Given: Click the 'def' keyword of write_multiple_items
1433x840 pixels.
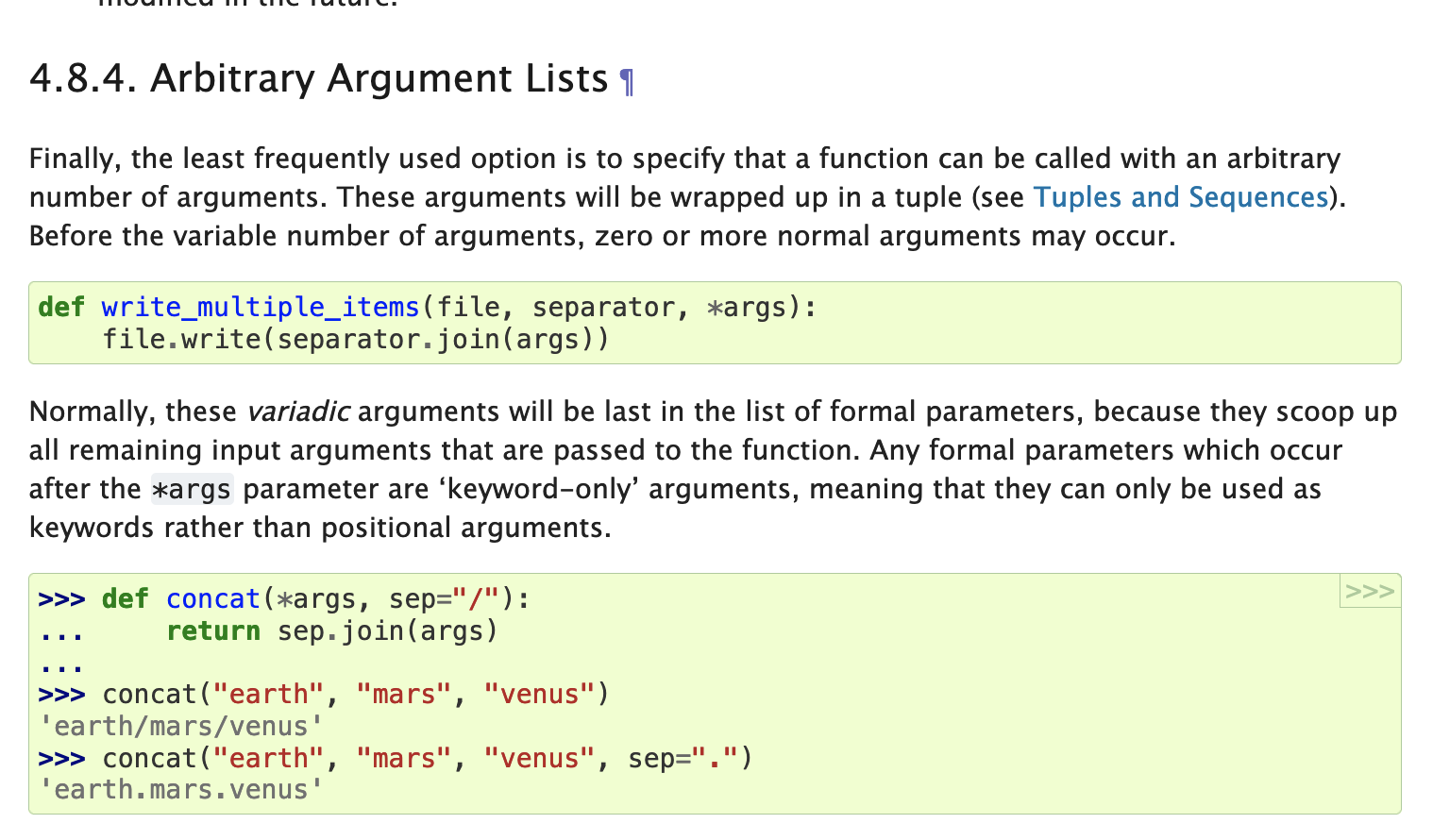Looking at the screenshot, I should pyautogui.click(x=61, y=308).
